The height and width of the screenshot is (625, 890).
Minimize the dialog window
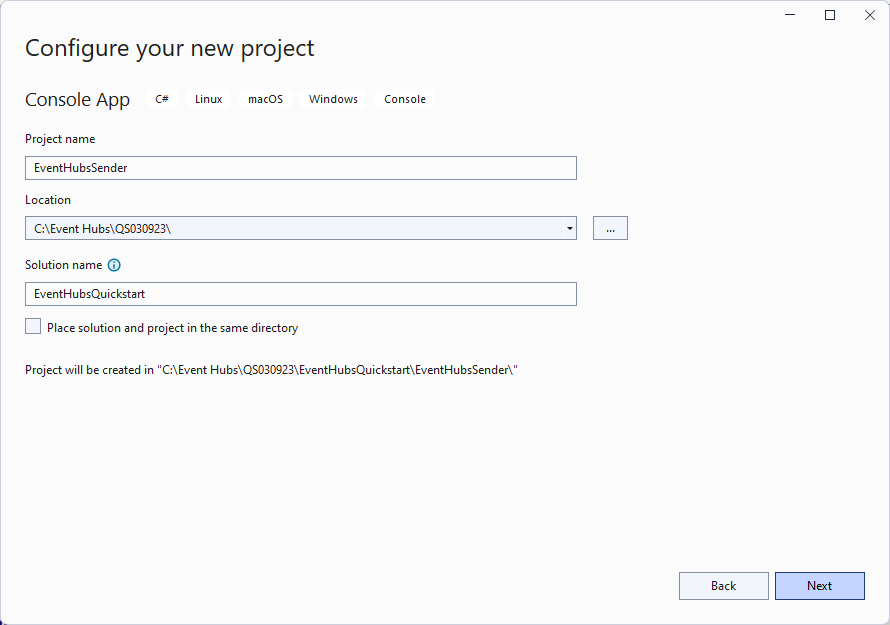pyautogui.click(x=790, y=15)
